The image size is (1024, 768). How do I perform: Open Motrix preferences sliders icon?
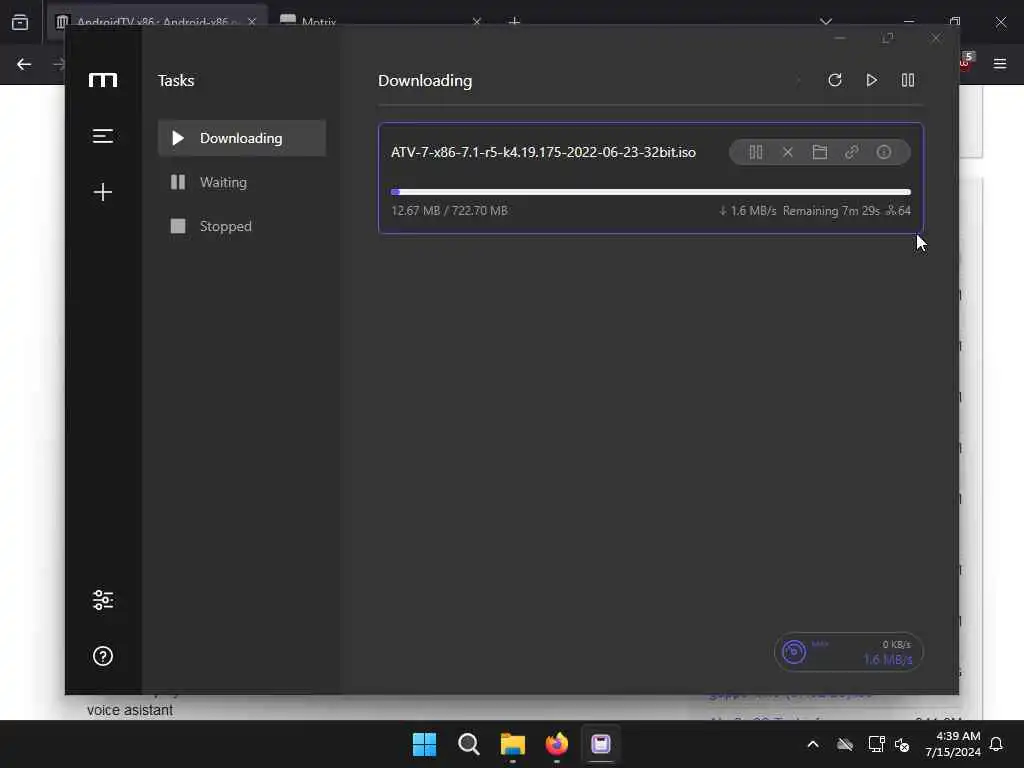click(103, 600)
